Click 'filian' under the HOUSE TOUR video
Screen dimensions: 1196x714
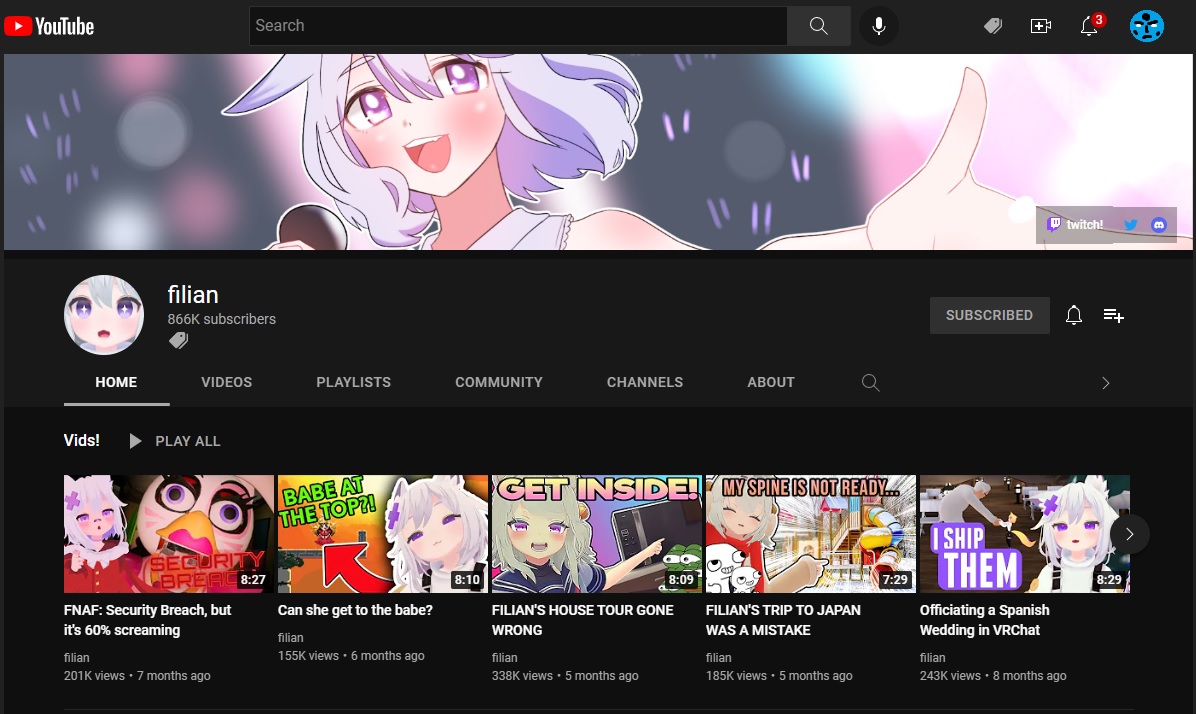[x=504, y=658]
